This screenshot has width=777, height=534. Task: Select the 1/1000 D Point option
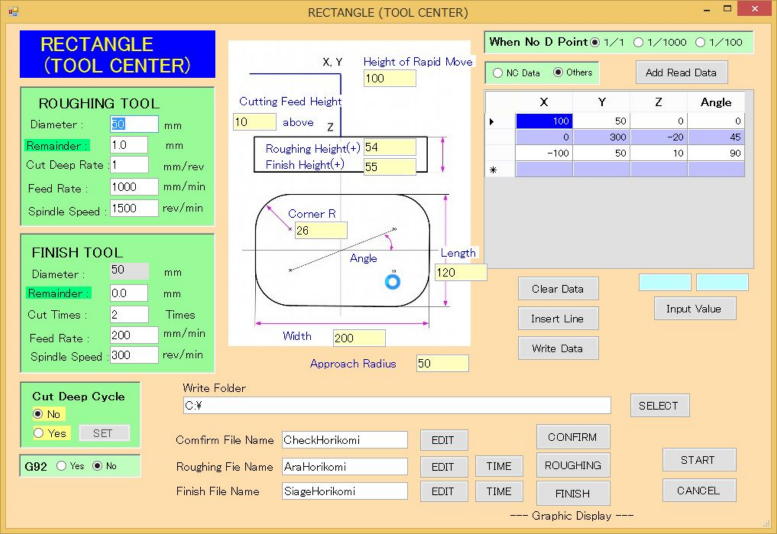[x=639, y=42]
